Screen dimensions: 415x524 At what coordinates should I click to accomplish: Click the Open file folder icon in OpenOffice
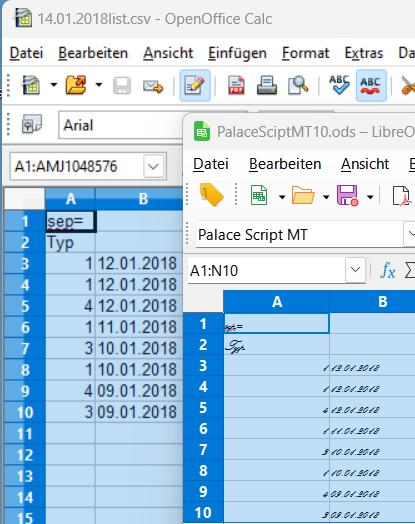pyautogui.click(x=77, y=85)
